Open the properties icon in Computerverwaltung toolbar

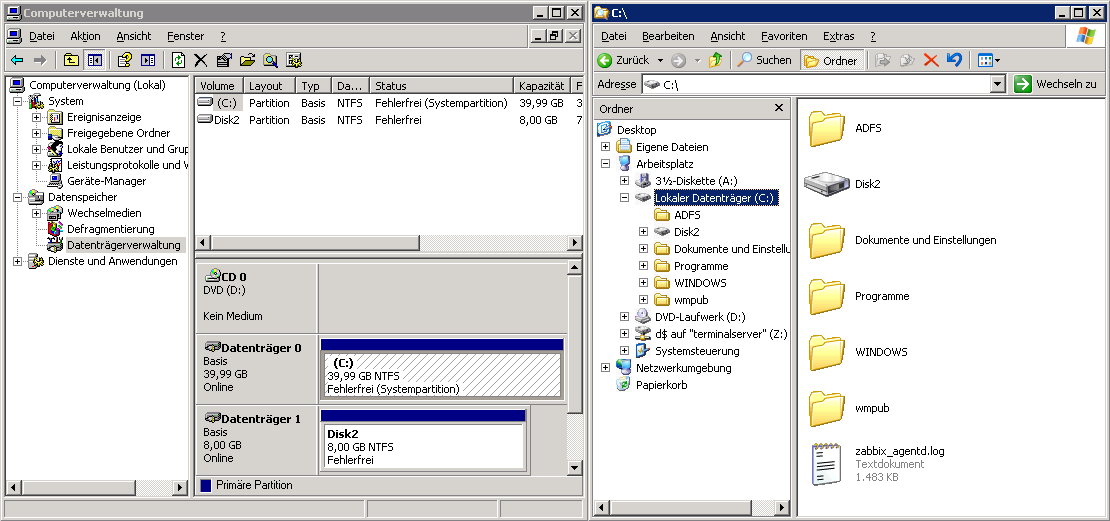[223, 60]
